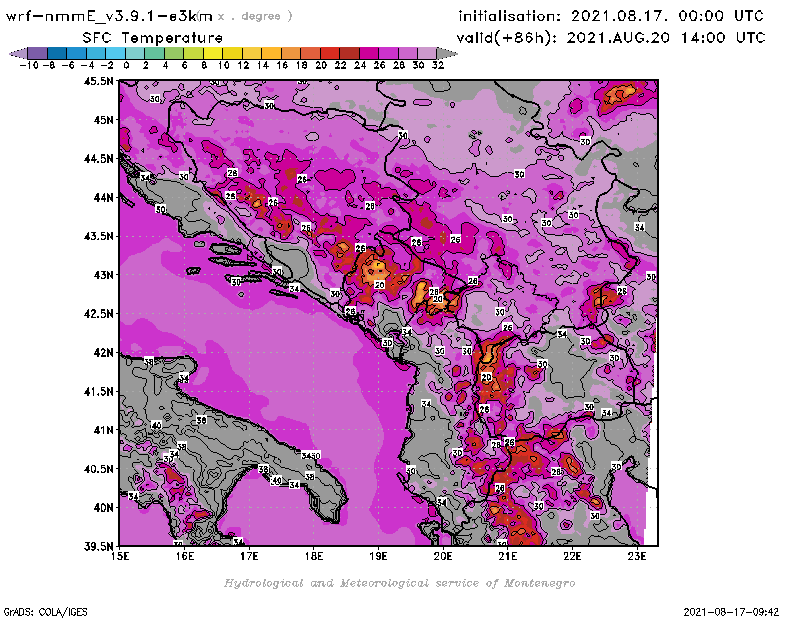Select the '2021-08-17-09:42' timestamp
The height and width of the screenshot is (618, 800).
click(731, 612)
